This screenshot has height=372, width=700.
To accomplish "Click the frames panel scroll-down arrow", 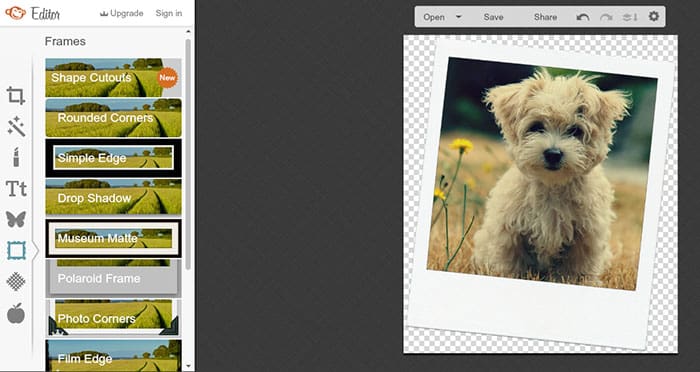I will point(188,366).
